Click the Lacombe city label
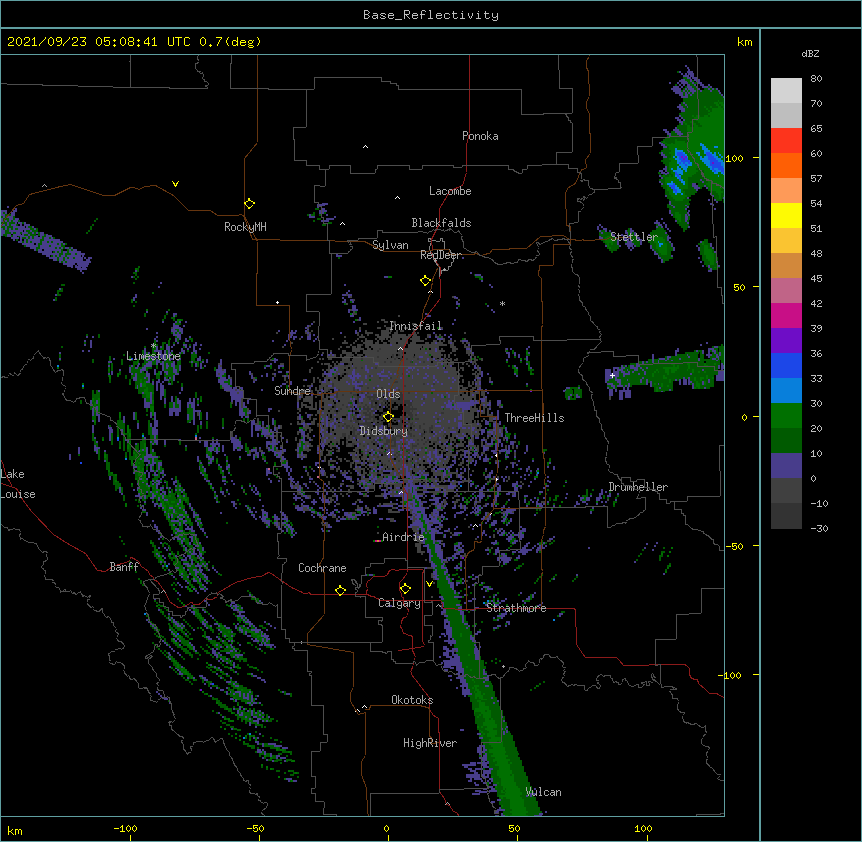Viewport: 862px width, 842px height. coord(450,191)
